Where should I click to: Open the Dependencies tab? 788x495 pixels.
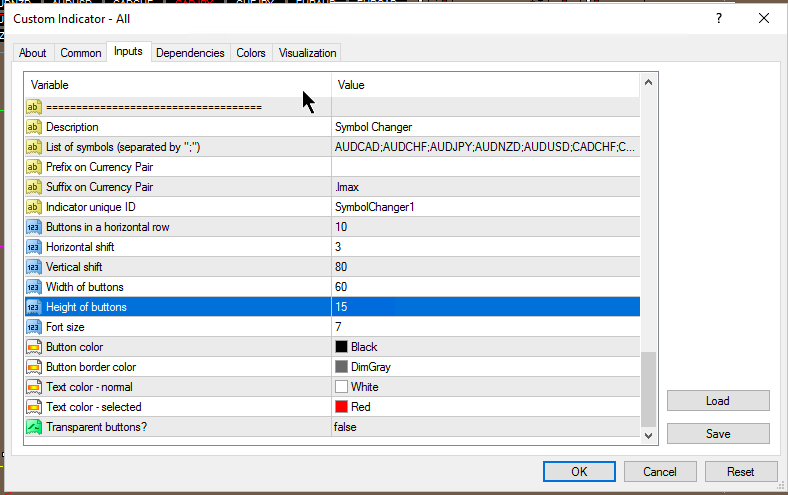pos(190,53)
